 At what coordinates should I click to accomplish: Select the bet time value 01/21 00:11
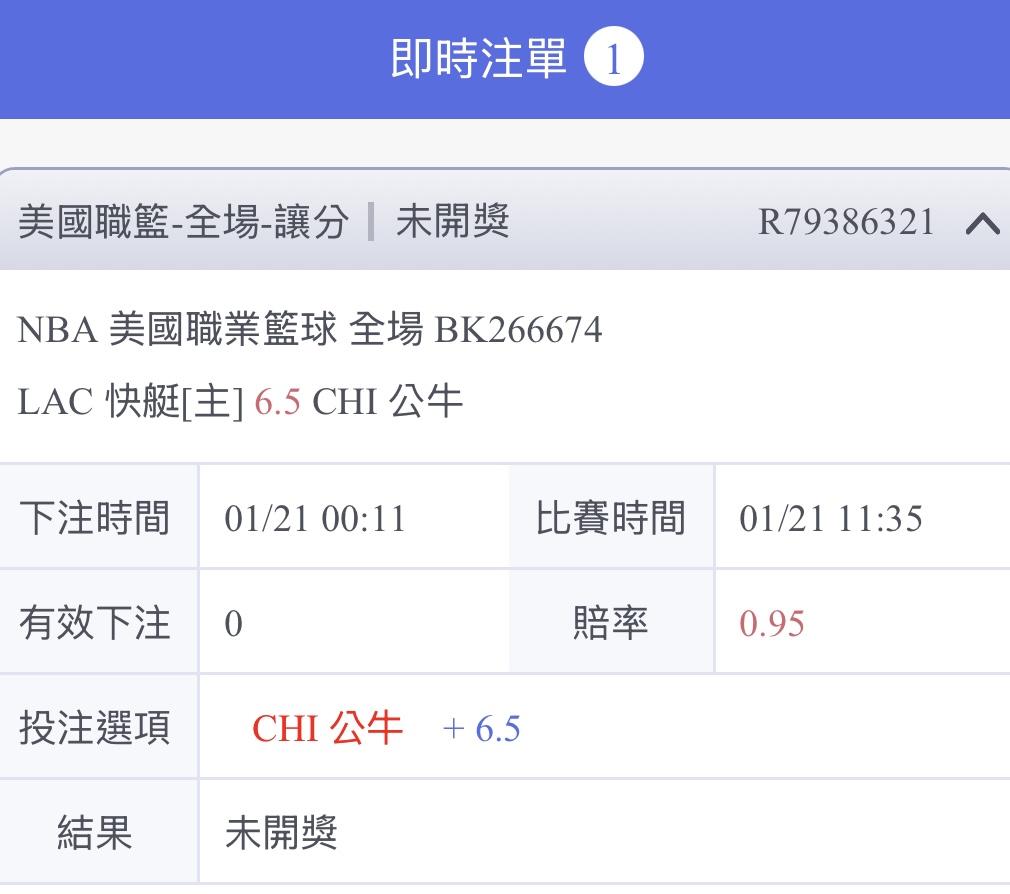[x=315, y=519]
